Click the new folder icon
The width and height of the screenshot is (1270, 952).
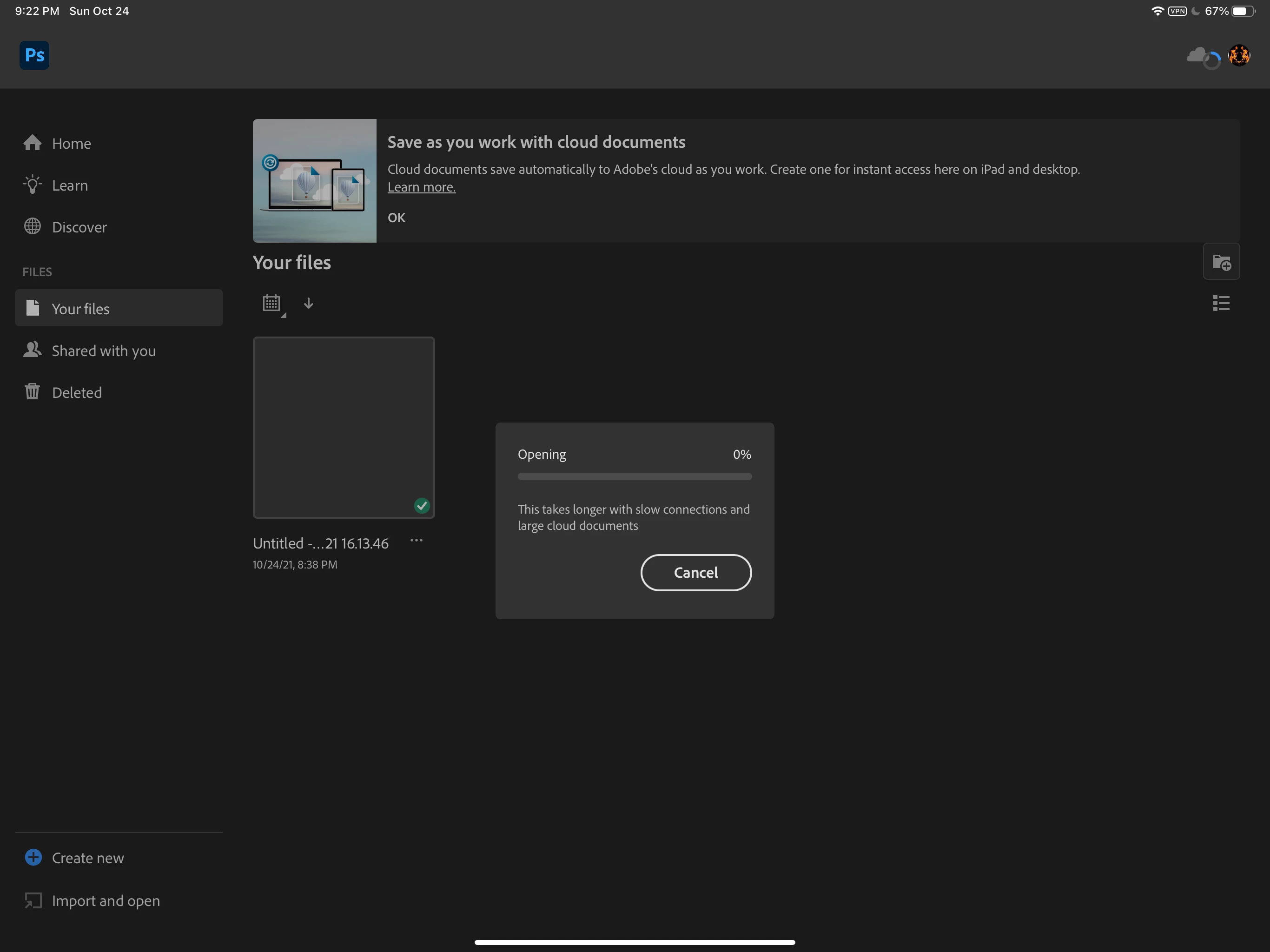coord(1221,262)
